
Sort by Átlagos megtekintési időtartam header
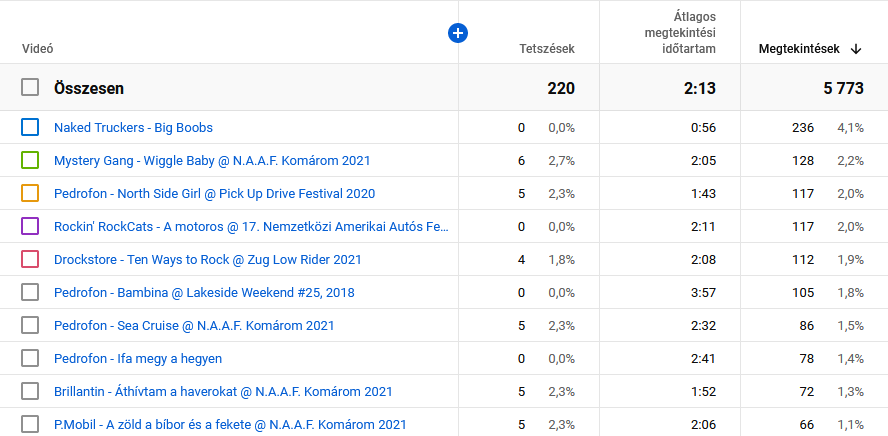tap(680, 33)
